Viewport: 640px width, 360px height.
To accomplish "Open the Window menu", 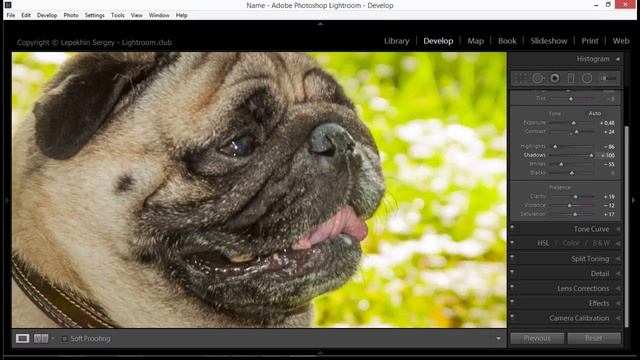I will (159, 15).
